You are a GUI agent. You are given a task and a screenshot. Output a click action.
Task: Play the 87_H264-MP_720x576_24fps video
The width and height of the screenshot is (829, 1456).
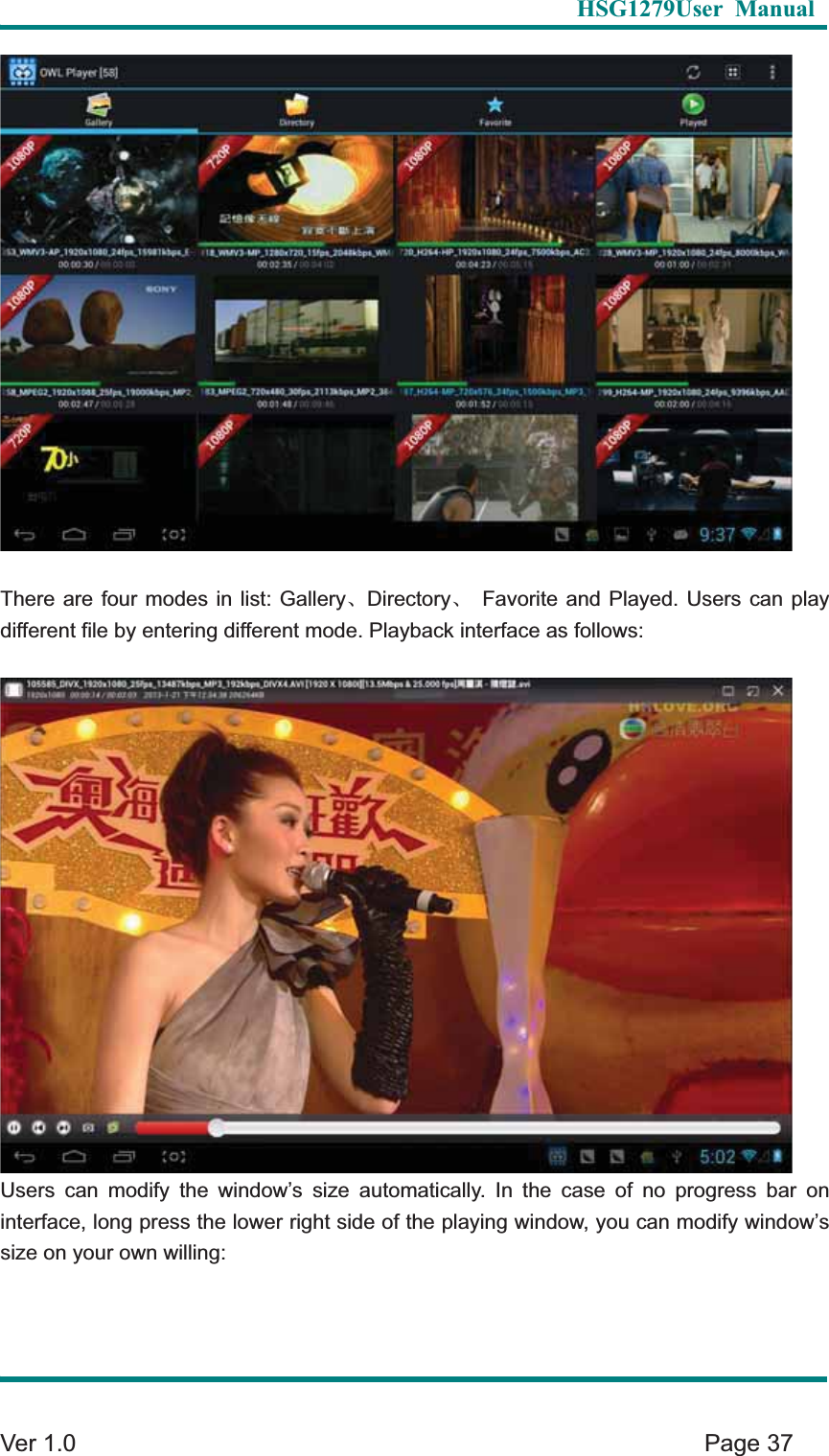[495, 329]
